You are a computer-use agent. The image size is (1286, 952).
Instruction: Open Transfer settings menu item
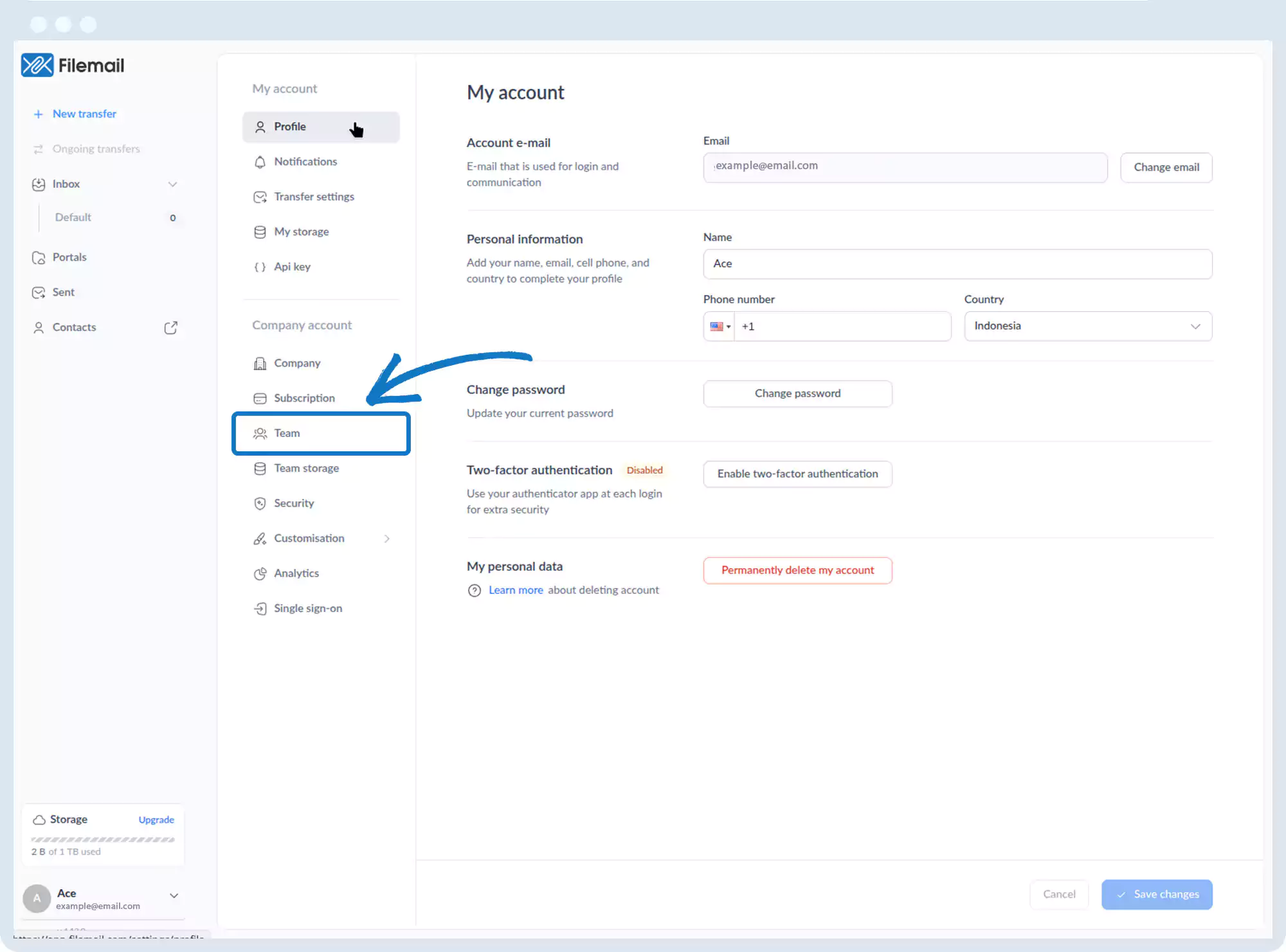click(x=314, y=197)
